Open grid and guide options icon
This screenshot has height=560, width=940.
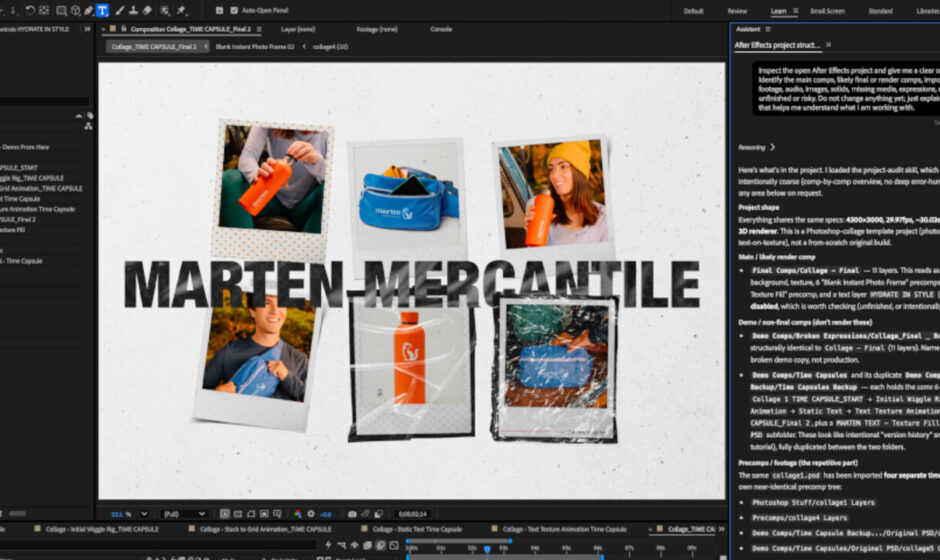click(277, 514)
